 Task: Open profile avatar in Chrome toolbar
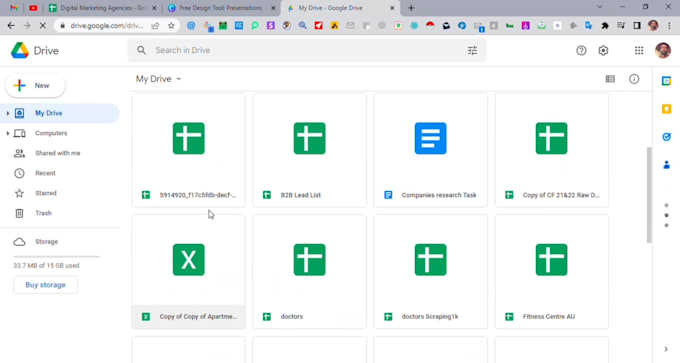[x=653, y=26]
